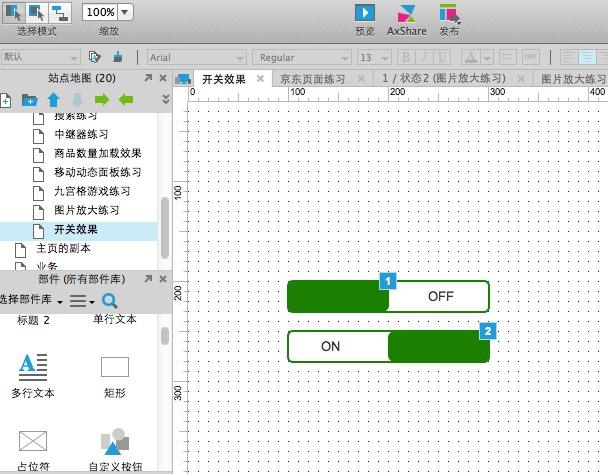This screenshot has height=474, width=608.
Task: Move page down with gray arrow
Action: [78, 100]
